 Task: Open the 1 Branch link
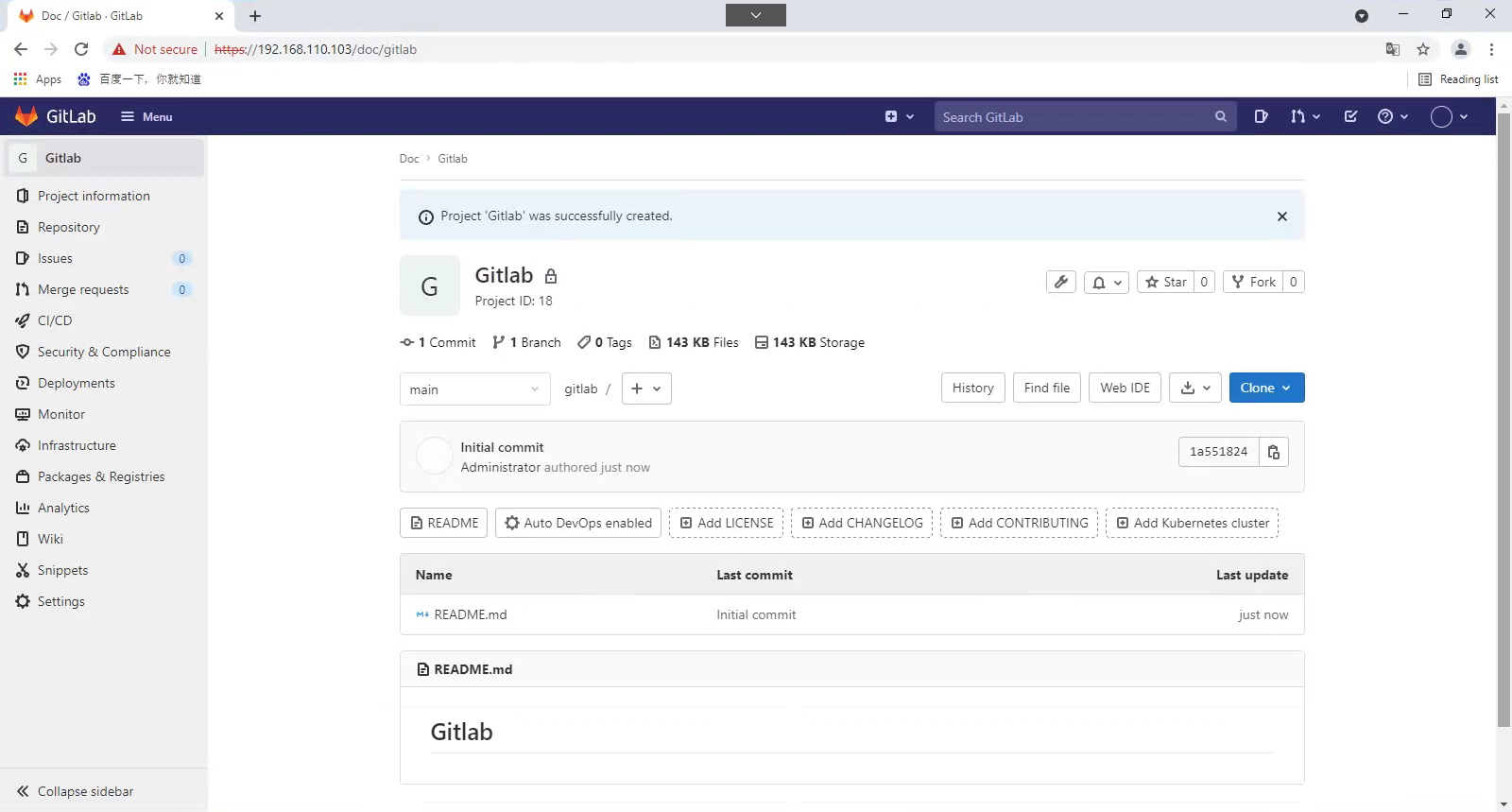click(x=526, y=342)
